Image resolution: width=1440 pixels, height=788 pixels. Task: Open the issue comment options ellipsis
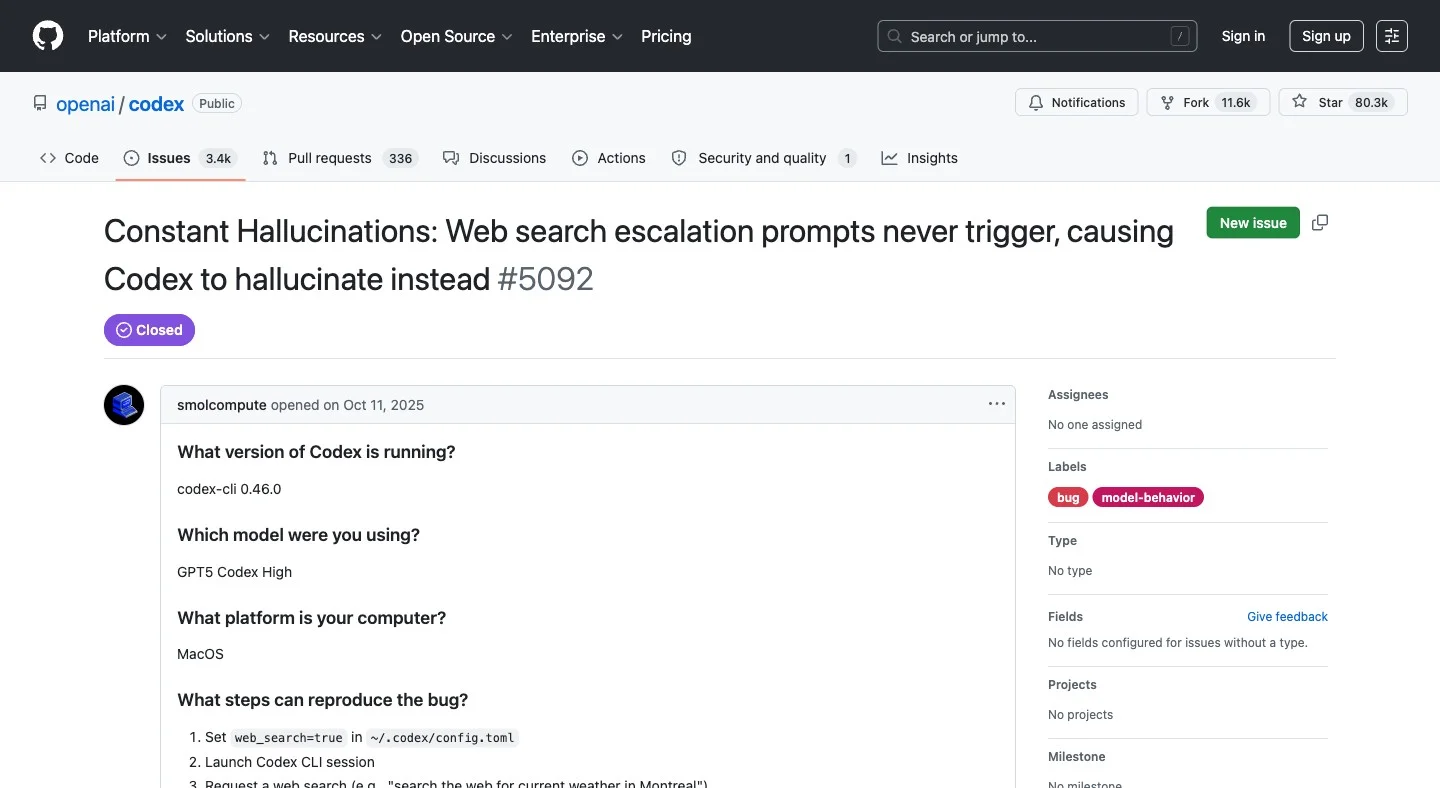click(x=997, y=404)
